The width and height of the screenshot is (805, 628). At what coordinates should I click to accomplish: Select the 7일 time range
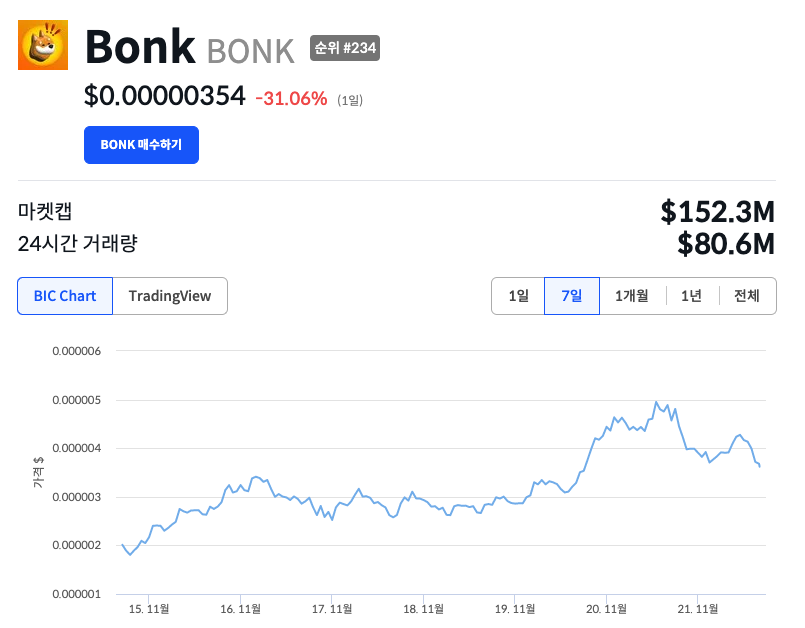[572, 296]
